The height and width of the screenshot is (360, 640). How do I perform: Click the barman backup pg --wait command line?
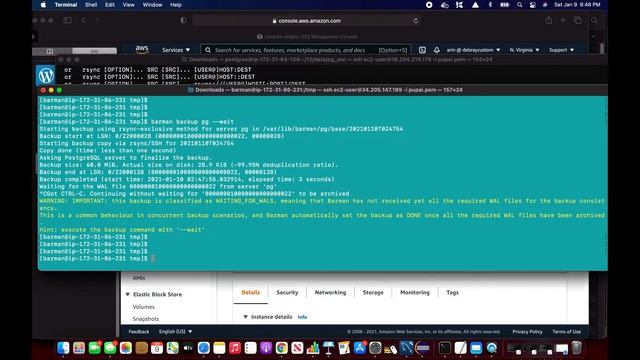(x=137, y=122)
